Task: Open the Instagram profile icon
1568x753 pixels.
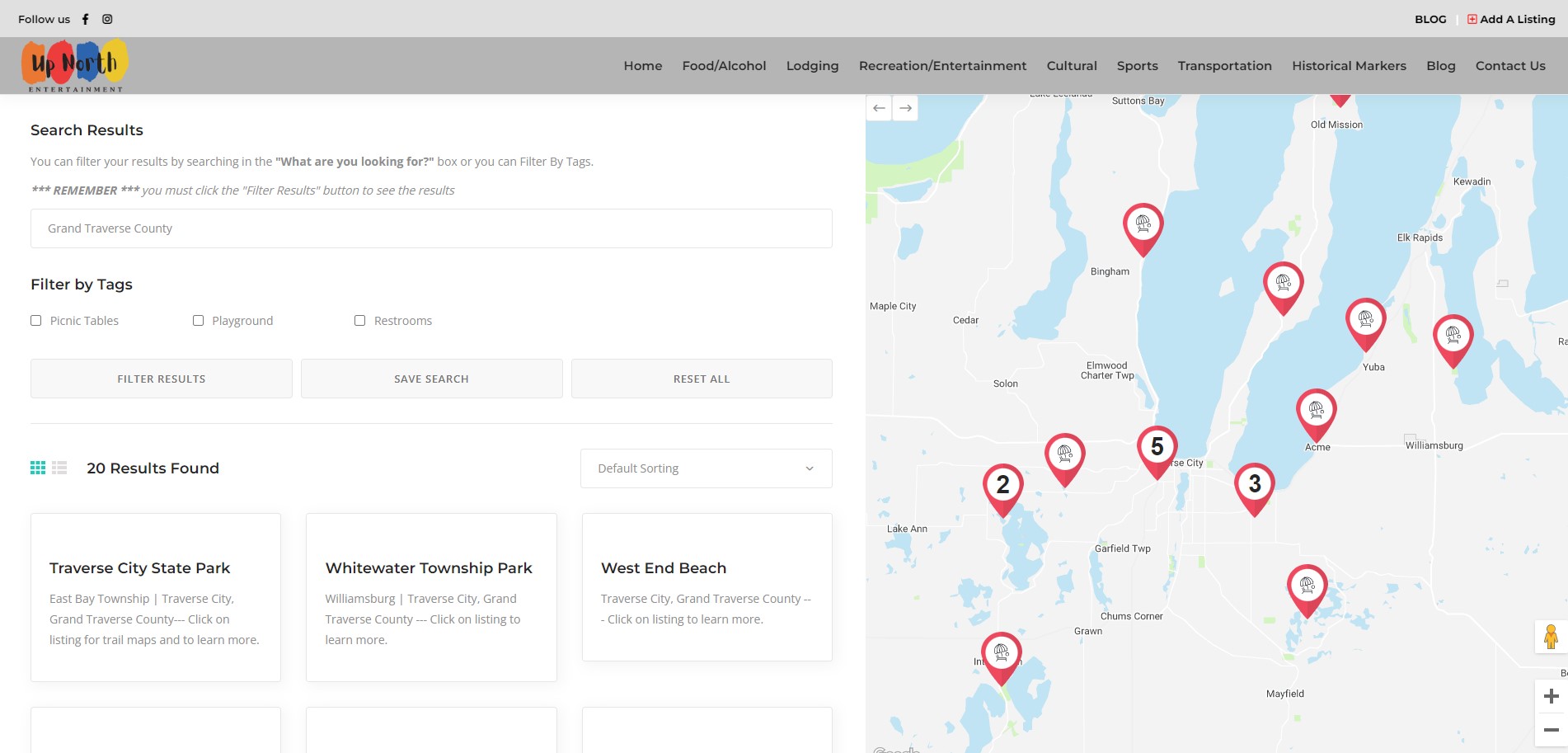Action: pyautogui.click(x=107, y=19)
